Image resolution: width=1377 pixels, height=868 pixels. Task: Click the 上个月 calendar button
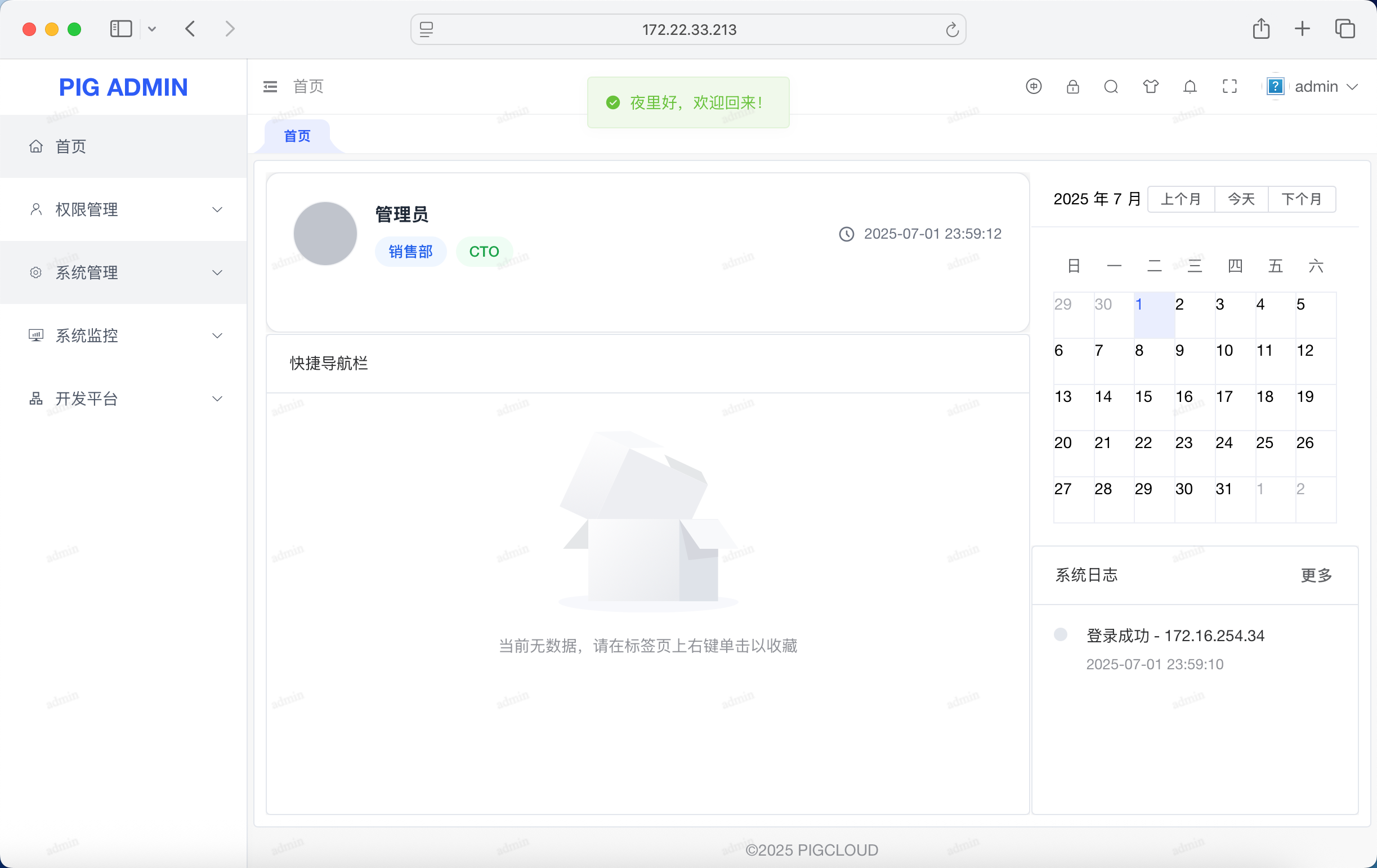pos(1181,199)
